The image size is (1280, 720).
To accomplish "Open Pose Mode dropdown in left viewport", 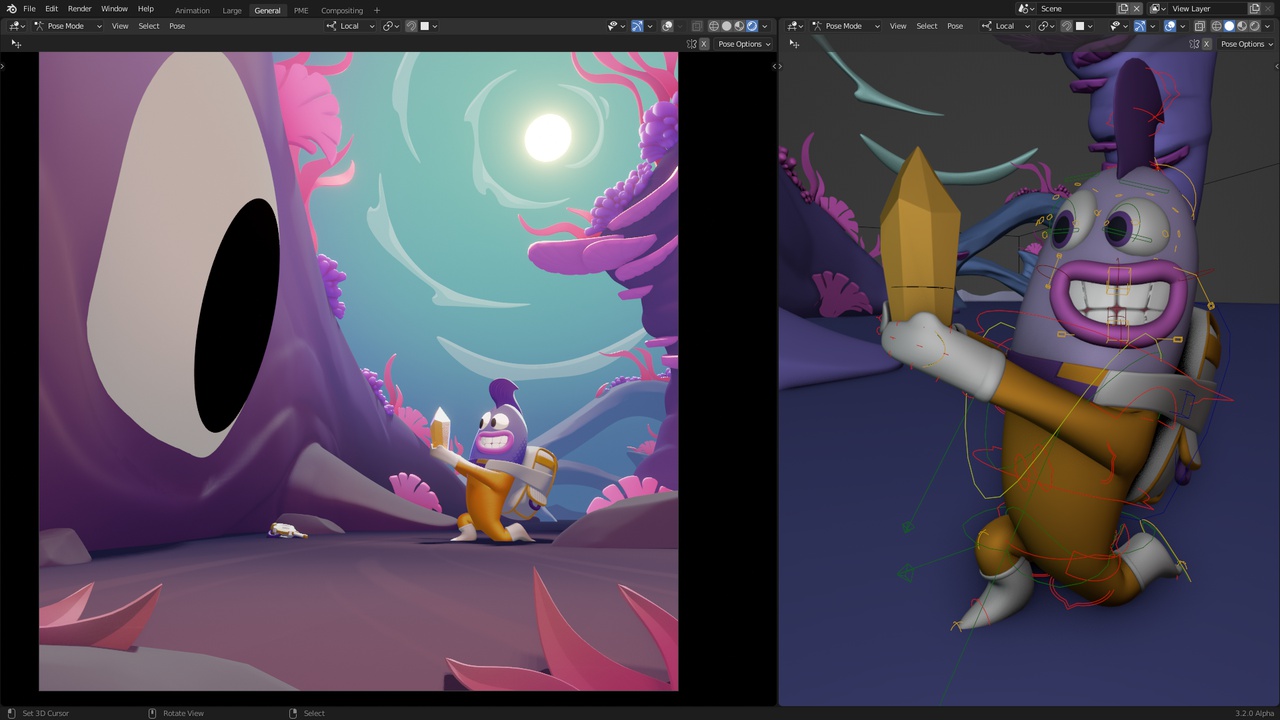I will point(67,26).
